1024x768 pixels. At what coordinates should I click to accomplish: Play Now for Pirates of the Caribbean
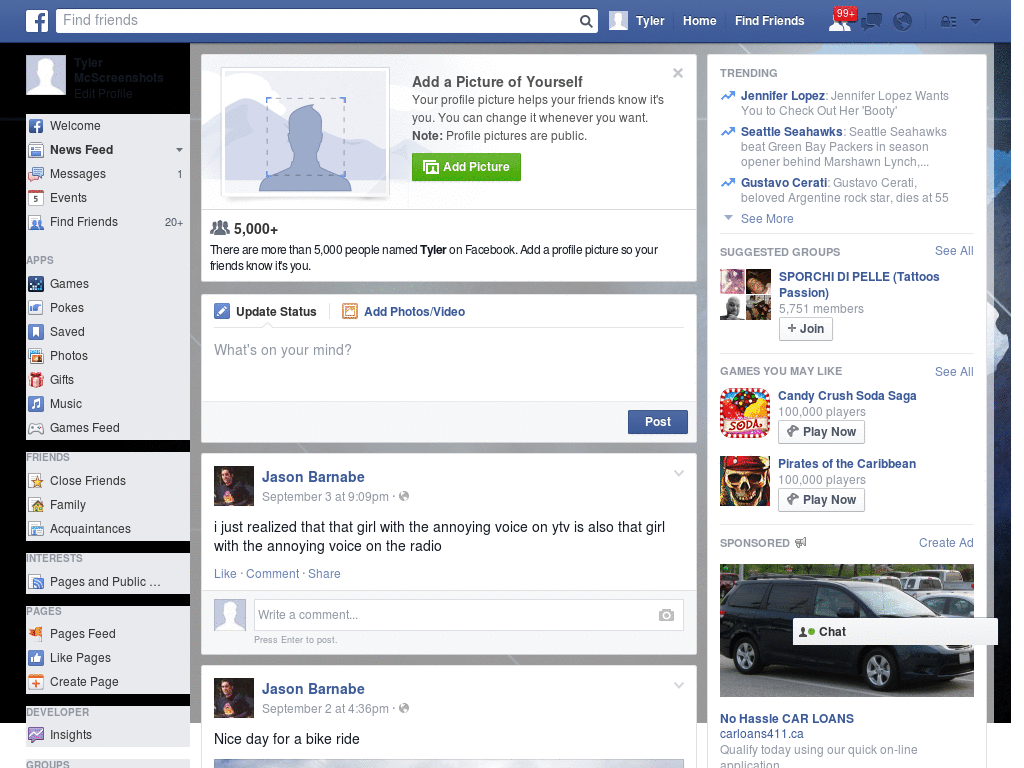click(x=822, y=500)
